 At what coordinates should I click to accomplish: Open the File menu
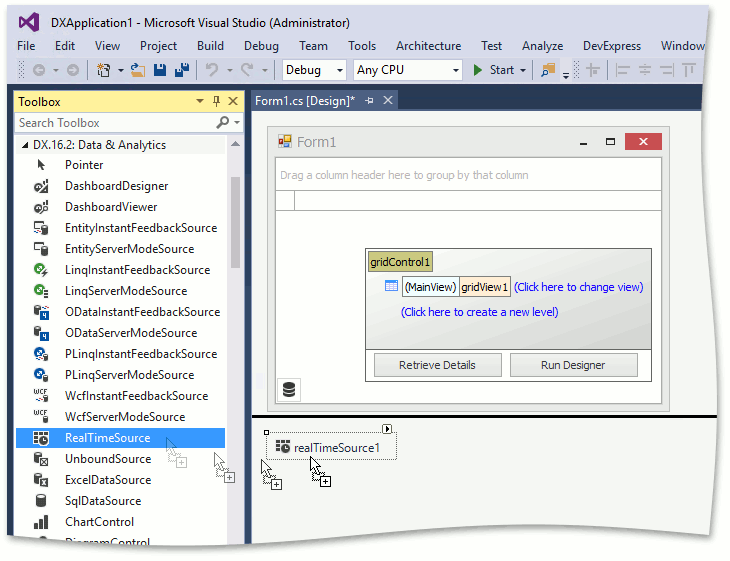[x=26, y=46]
